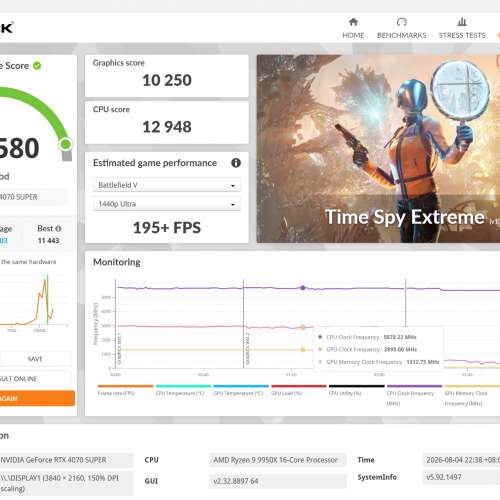Screen dimensions: 500x500
Task: Click the purple CPU clock point on chart
Action: (303, 288)
